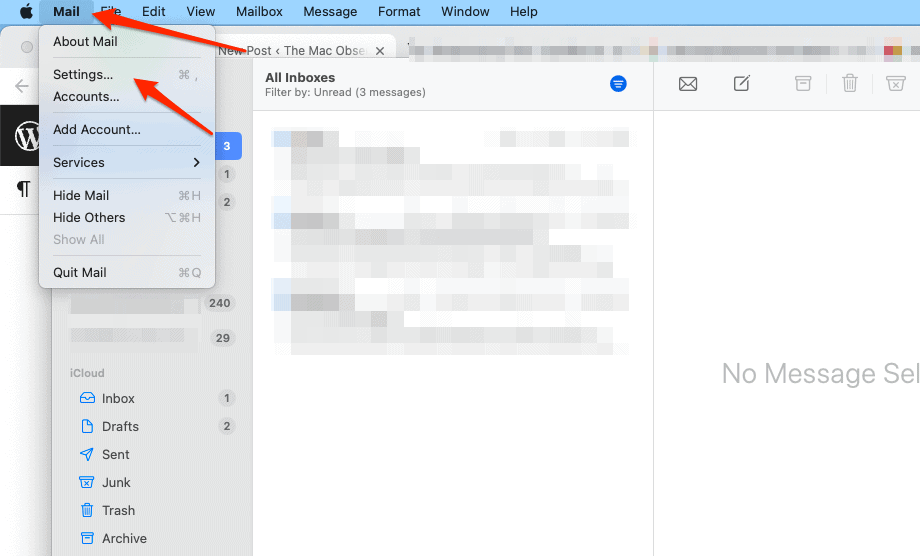Click the Get Mail envelope icon
This screenshot has height=556, width=920.
(x=688, y=84)
